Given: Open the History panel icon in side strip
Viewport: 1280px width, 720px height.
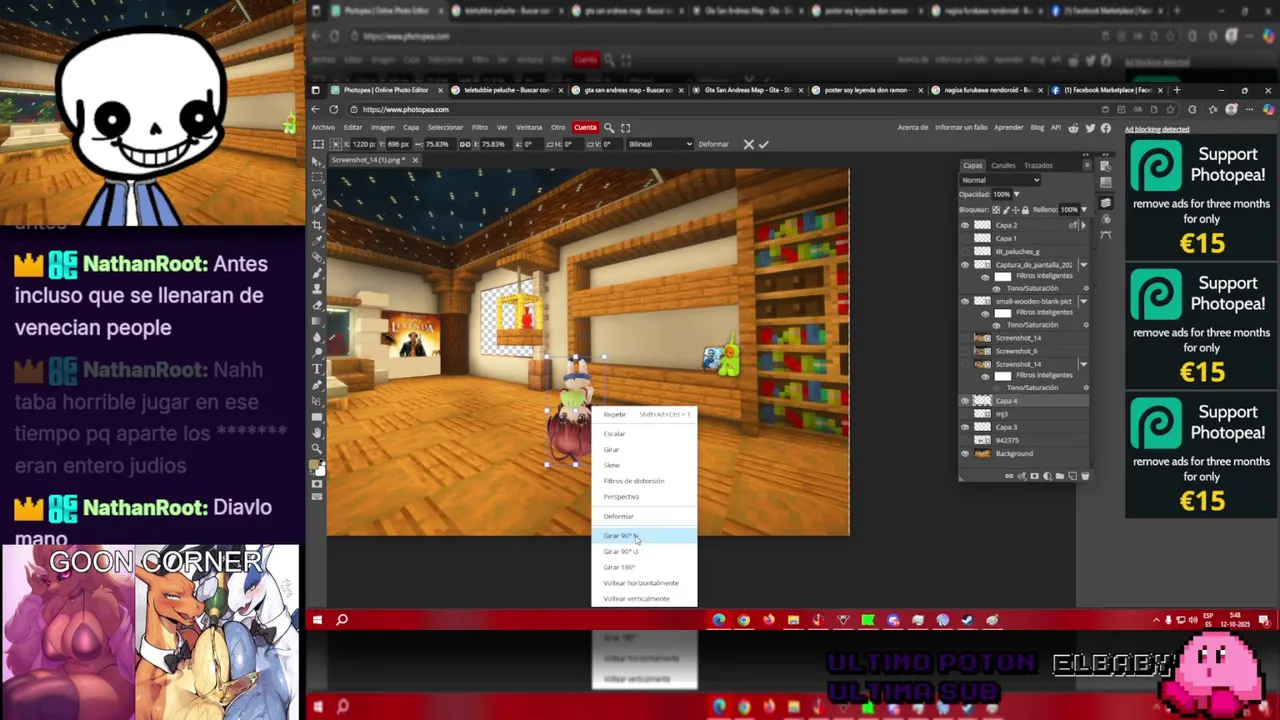Looking at the screenshot, I should click(1105, 167).
